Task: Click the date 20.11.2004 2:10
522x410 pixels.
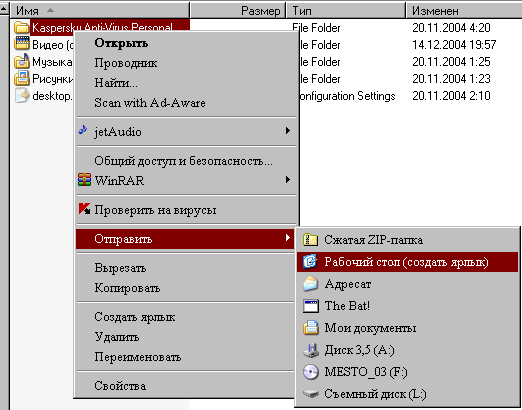Action: 451,96
